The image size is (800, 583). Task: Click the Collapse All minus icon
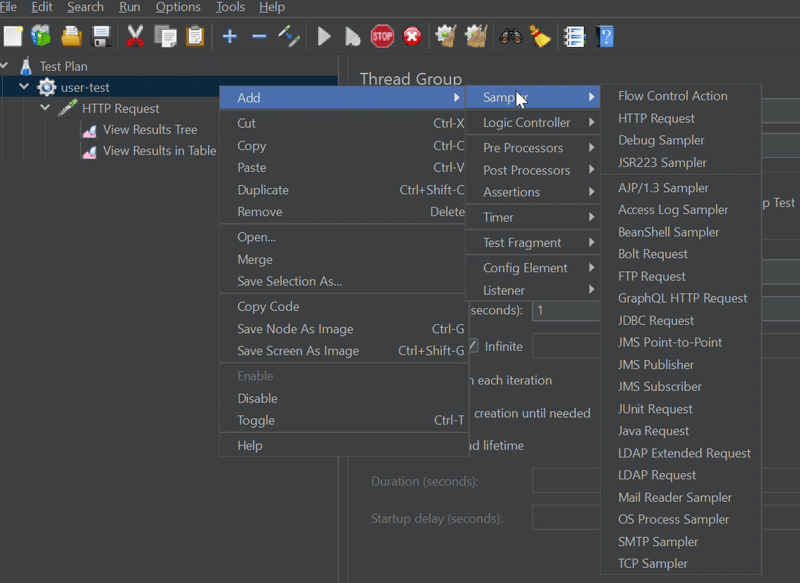click(259, 36)
